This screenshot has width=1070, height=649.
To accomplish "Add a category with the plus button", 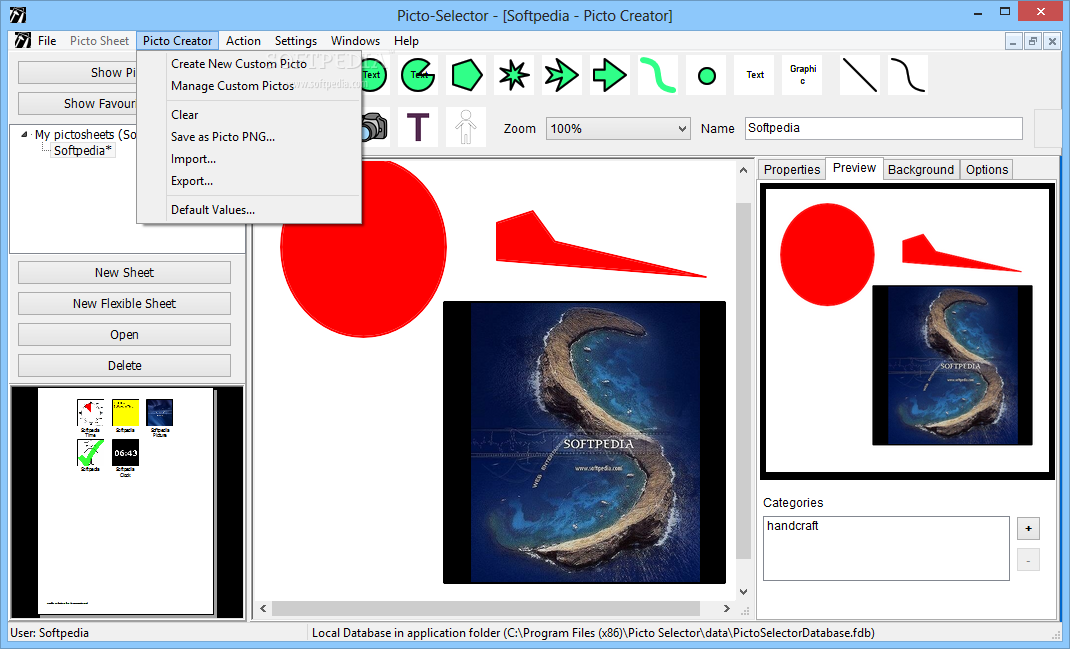I will coord(1028,528).
